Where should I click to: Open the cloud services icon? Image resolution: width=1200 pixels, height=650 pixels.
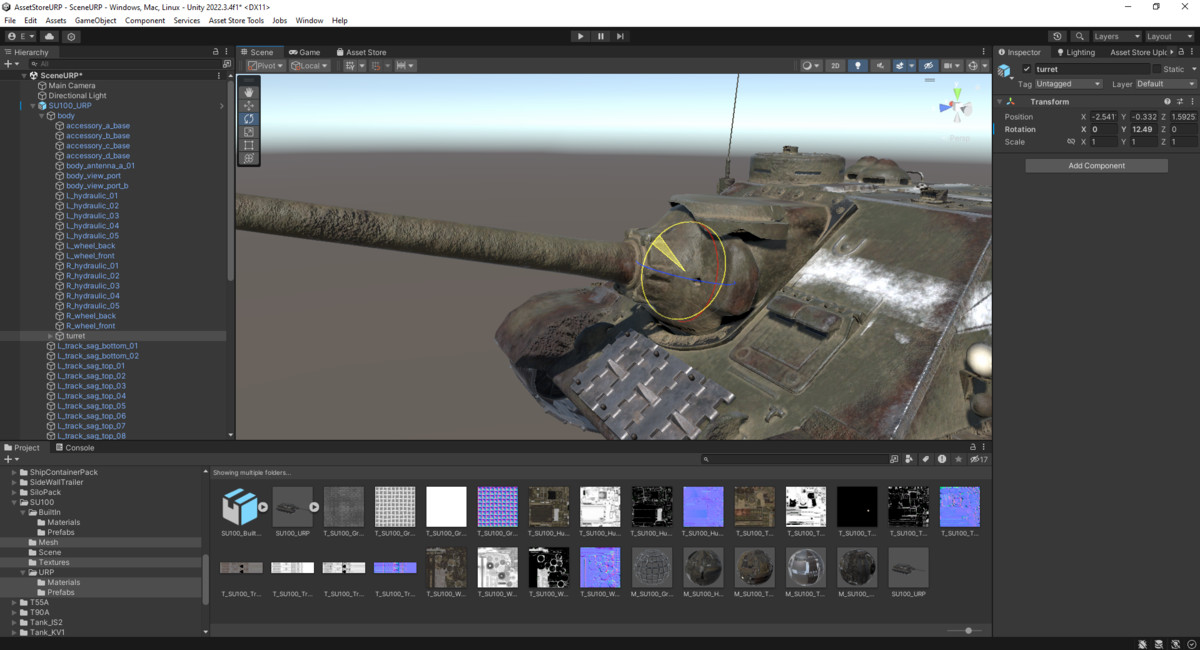coord(49,36)
